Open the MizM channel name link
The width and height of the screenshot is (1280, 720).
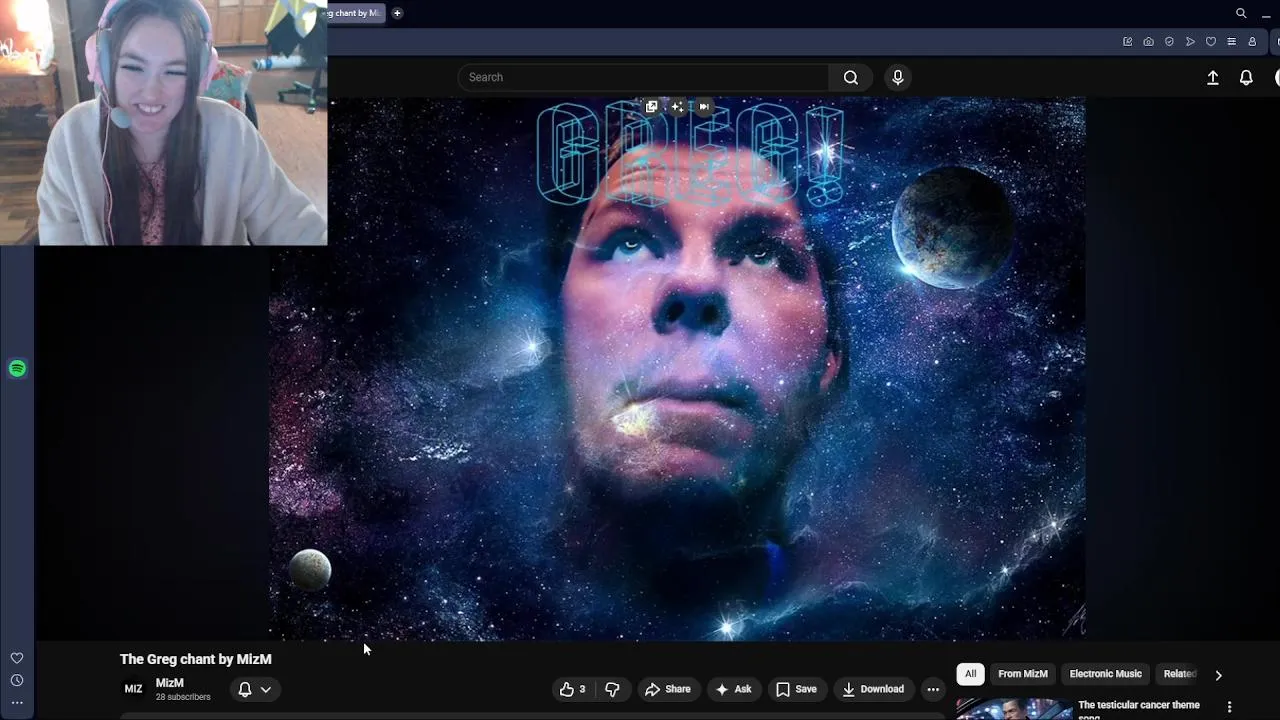click(170, 683)
